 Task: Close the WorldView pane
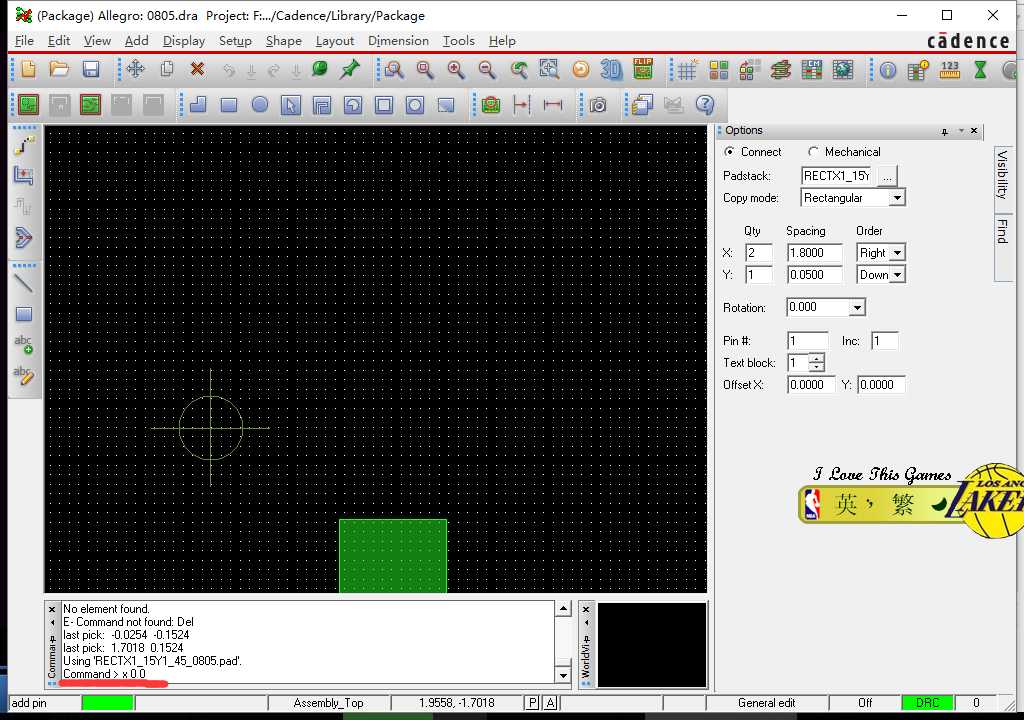point(586,609)
